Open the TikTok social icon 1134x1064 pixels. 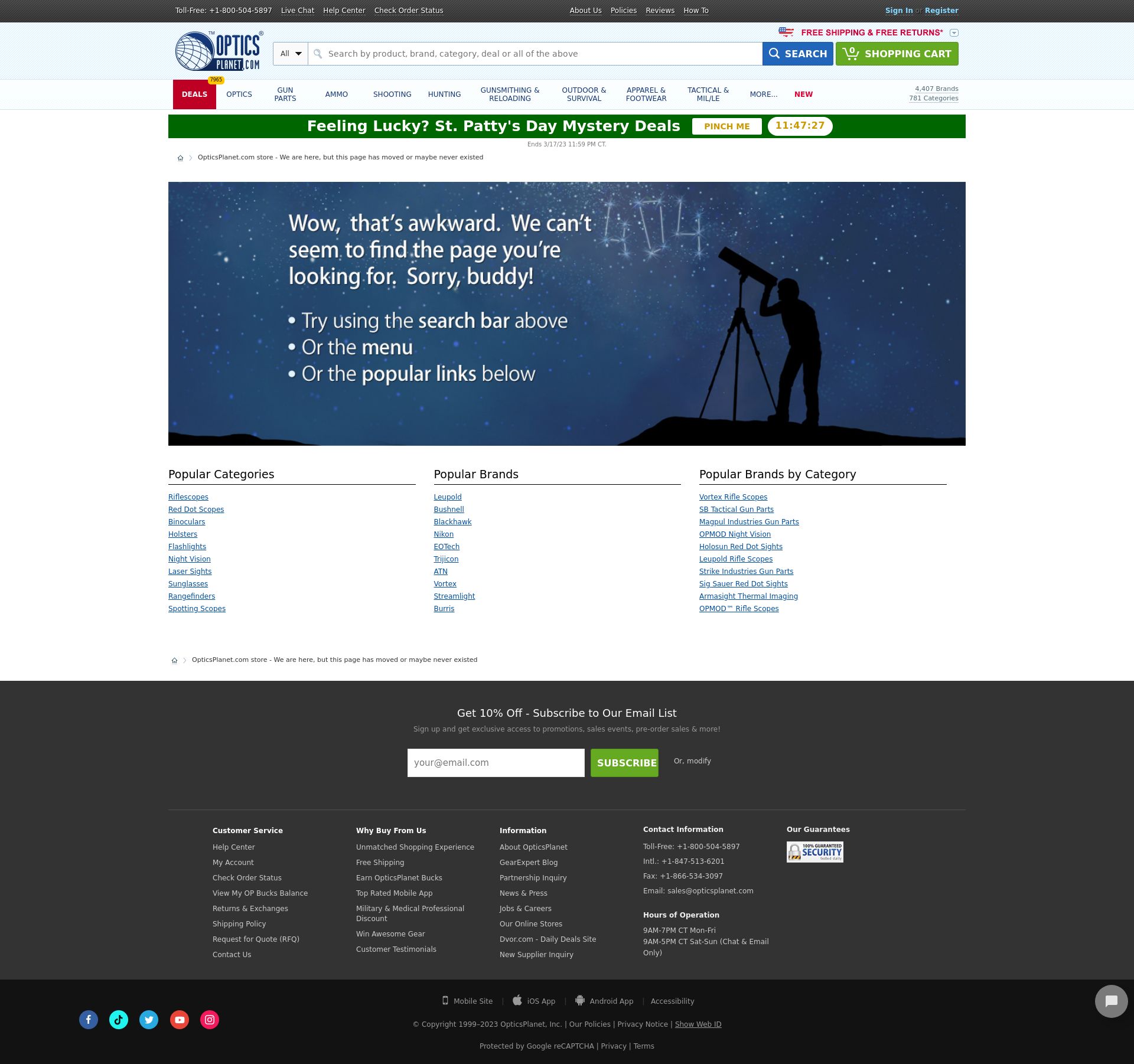tap(119, 1020)
